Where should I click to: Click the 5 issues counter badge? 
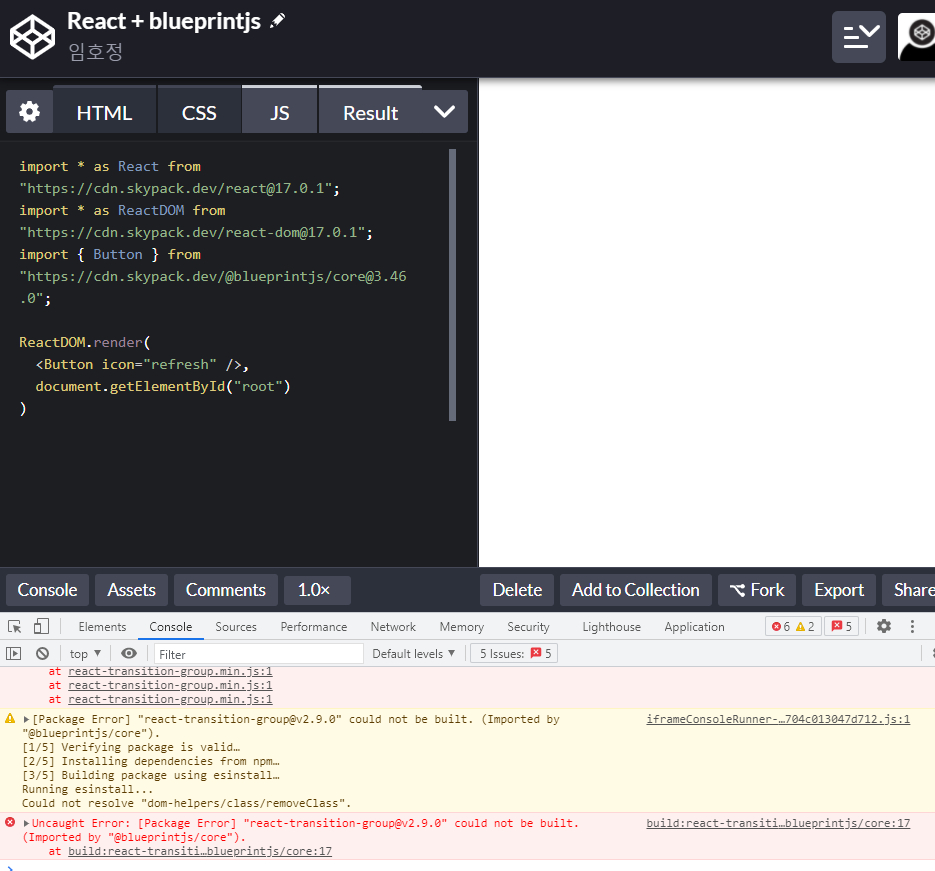(x=841, y=626)
